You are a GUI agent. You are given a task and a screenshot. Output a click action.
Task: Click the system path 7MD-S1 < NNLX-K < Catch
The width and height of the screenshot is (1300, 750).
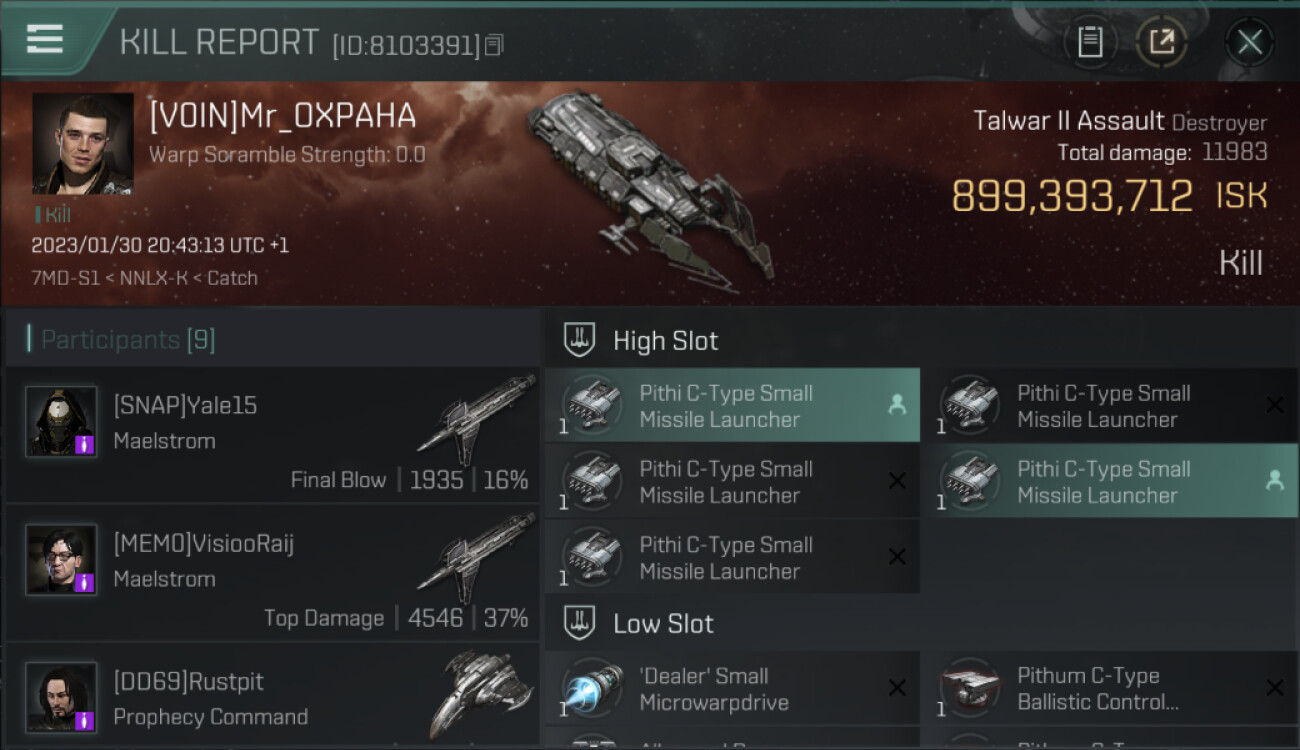click(144, 278)
